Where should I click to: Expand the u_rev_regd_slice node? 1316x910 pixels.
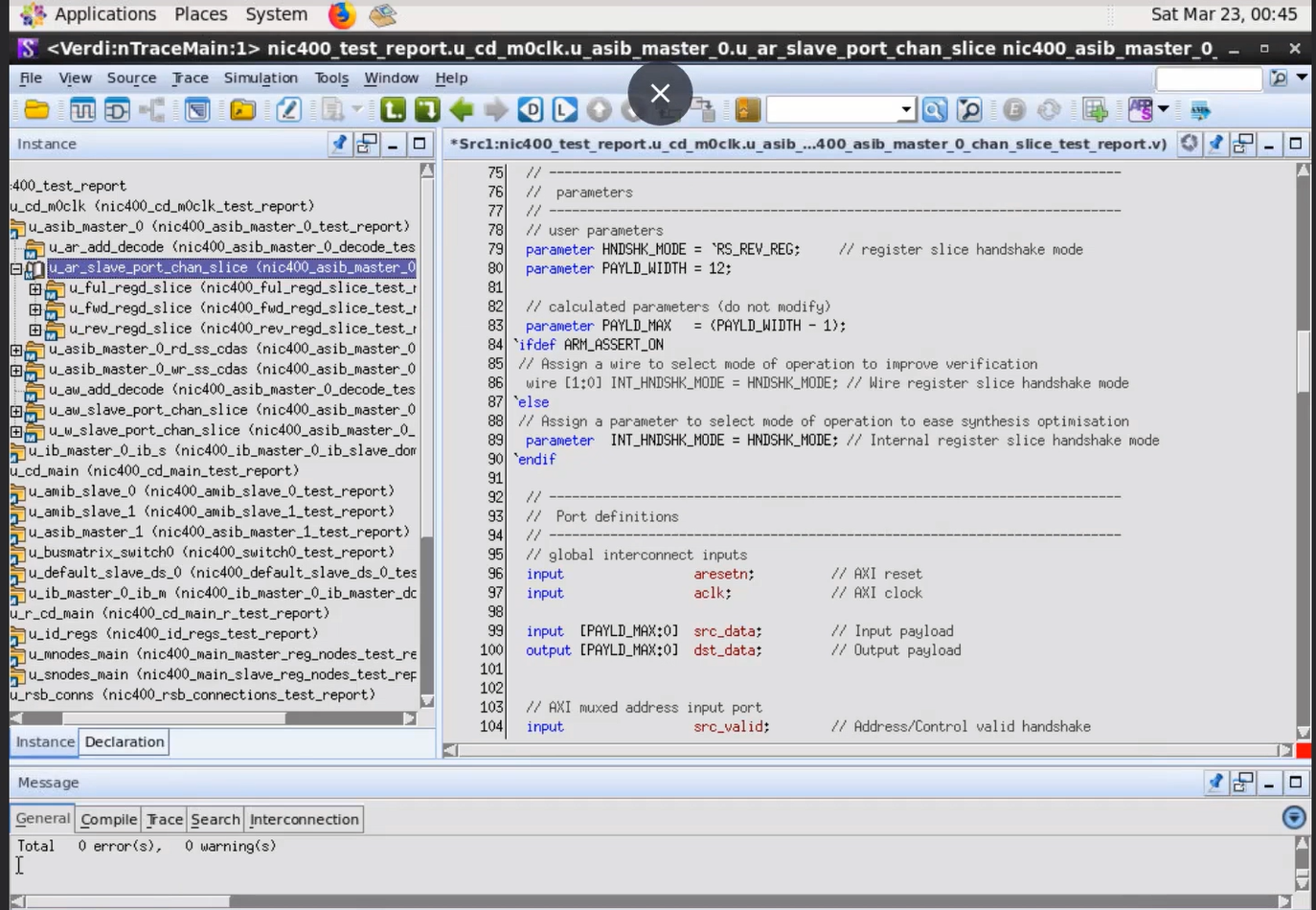point(35,330)
